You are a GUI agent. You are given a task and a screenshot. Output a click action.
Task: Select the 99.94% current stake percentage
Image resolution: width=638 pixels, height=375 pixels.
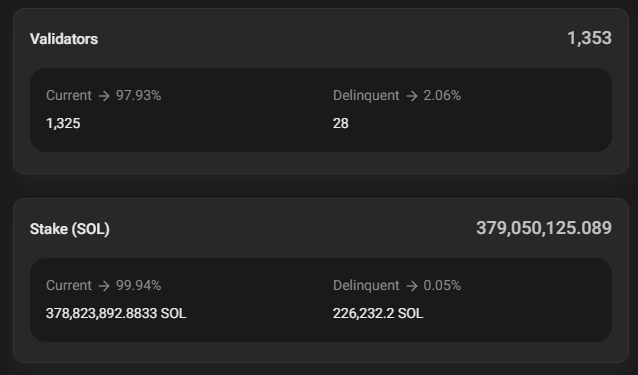(x=139, y=286)
